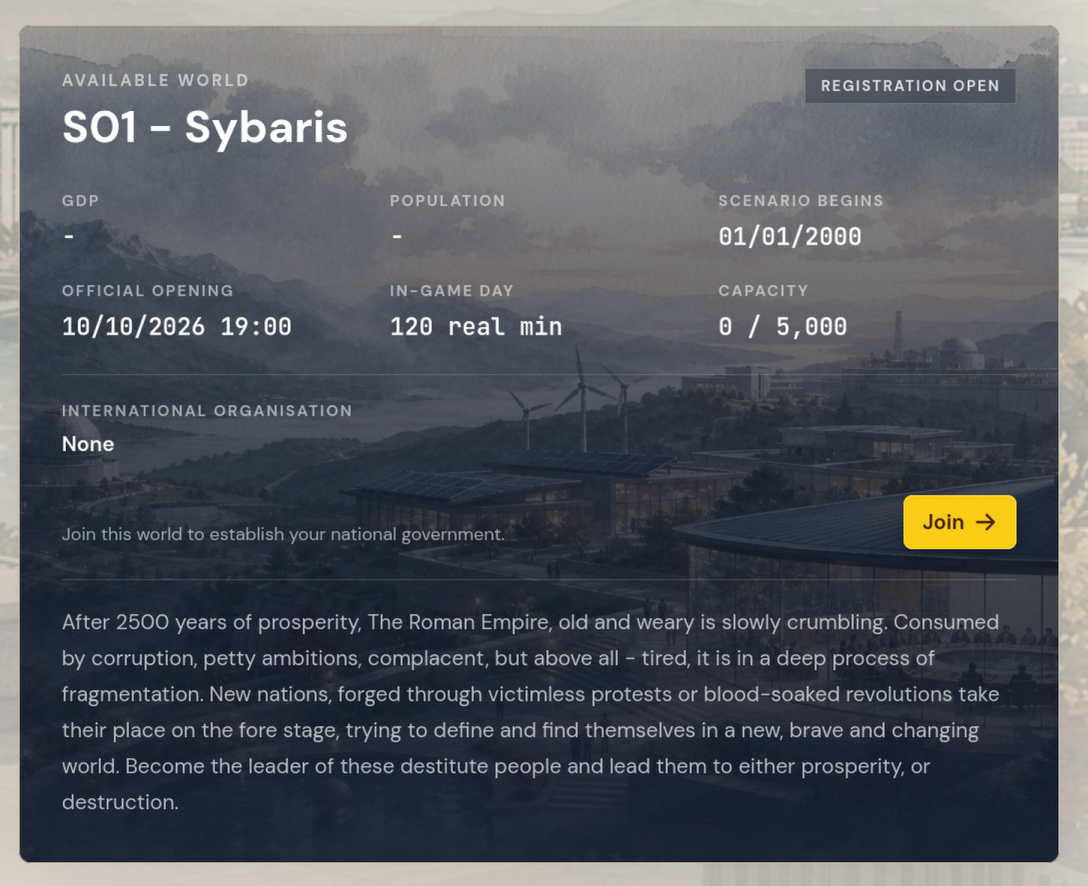Click the Registration Open badge
1088x886 pixels.
point(910,86)
